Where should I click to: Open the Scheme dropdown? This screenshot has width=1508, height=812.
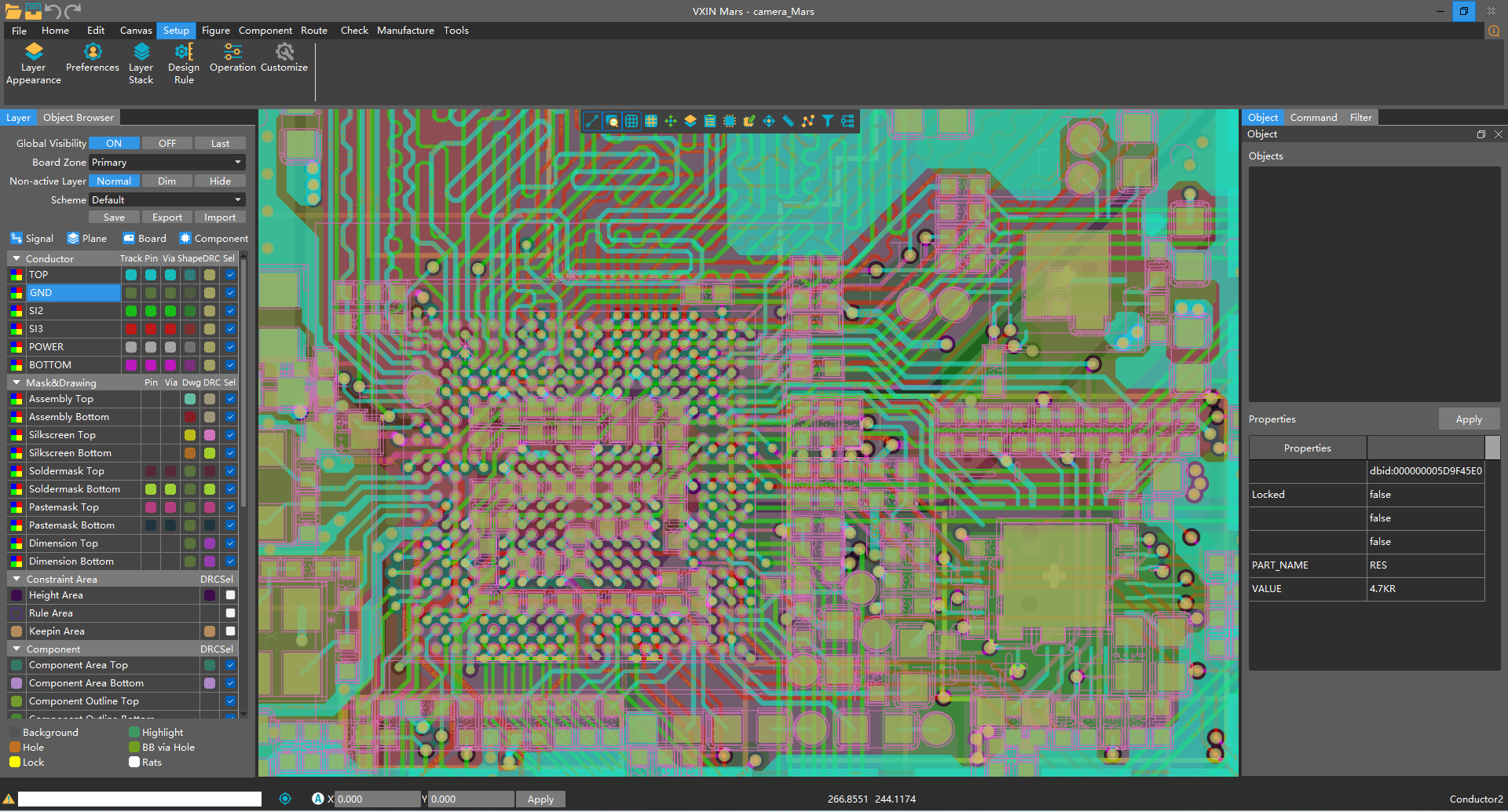click(167, 200)
